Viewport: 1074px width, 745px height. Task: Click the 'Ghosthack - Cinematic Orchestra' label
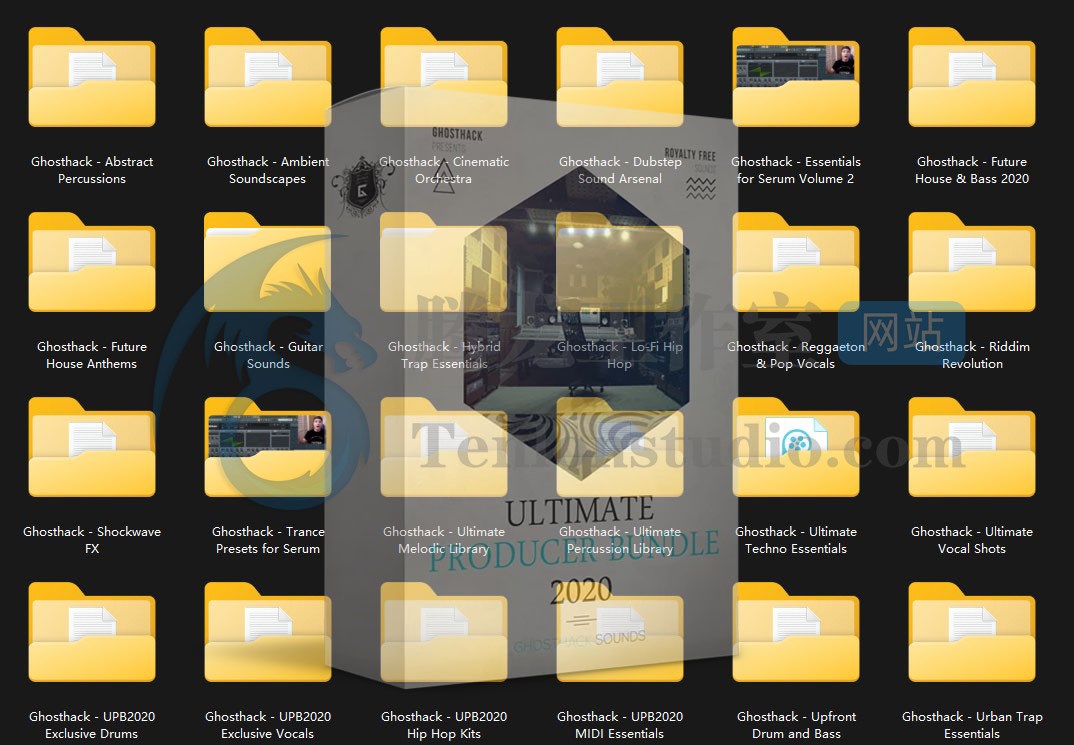[x=444, y=170]
